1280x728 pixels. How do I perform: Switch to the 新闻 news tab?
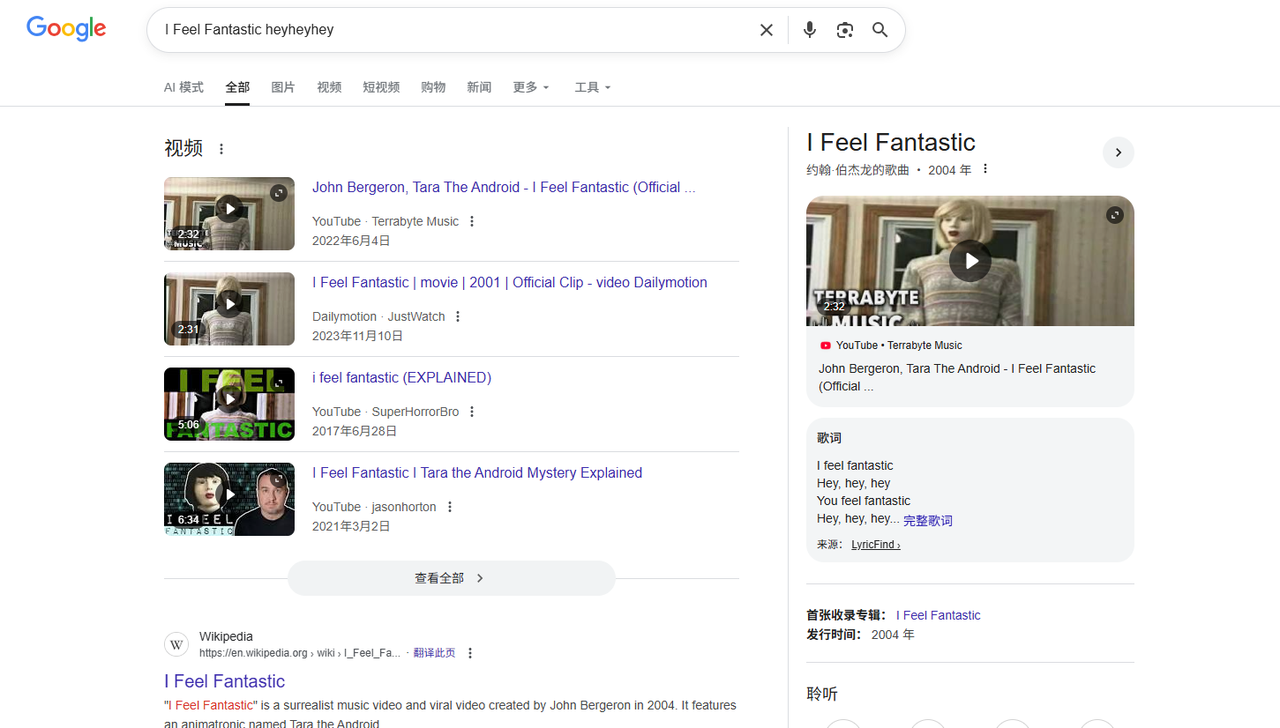pyautogui.click(x=479, y=88)
